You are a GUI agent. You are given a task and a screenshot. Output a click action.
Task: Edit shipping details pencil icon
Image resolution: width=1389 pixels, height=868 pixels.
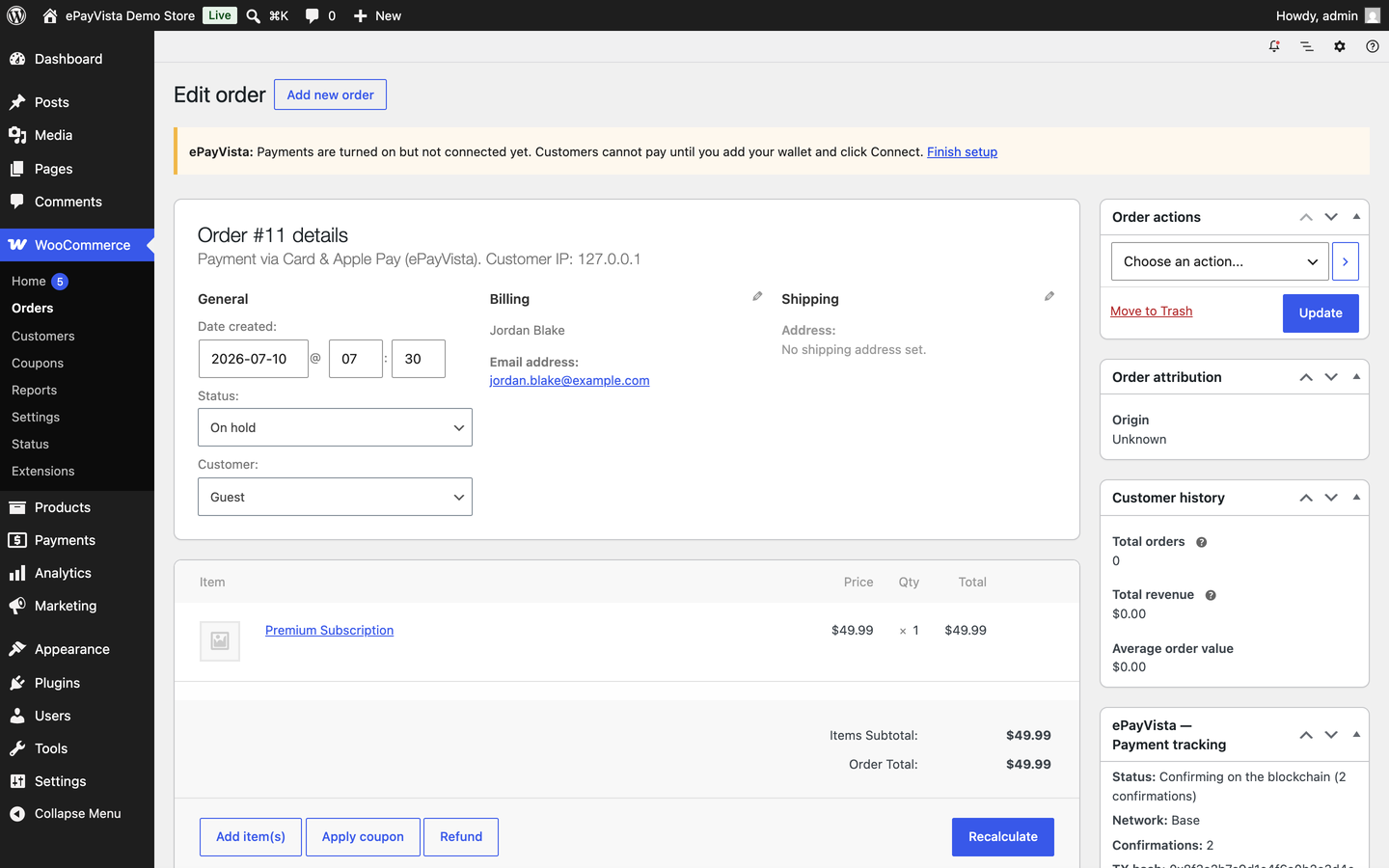[x=1049, y=297]
